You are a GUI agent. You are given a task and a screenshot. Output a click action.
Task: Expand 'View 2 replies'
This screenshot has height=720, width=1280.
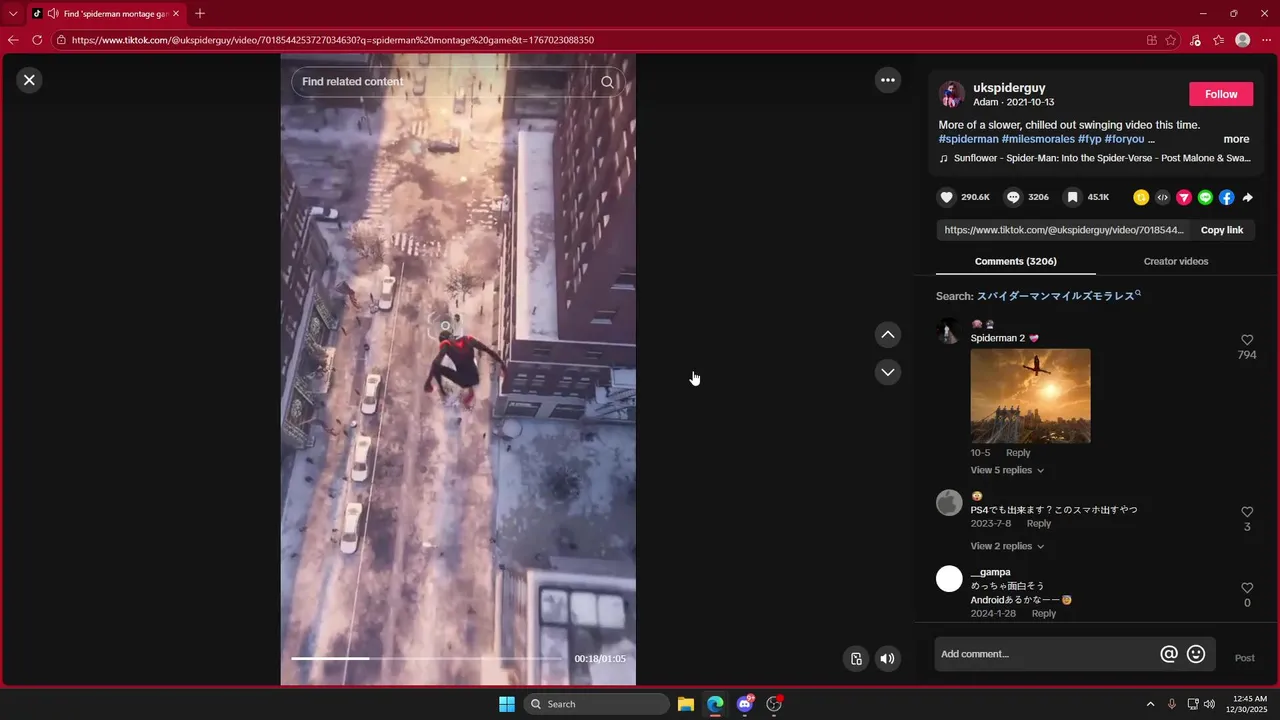point(1007,546)
